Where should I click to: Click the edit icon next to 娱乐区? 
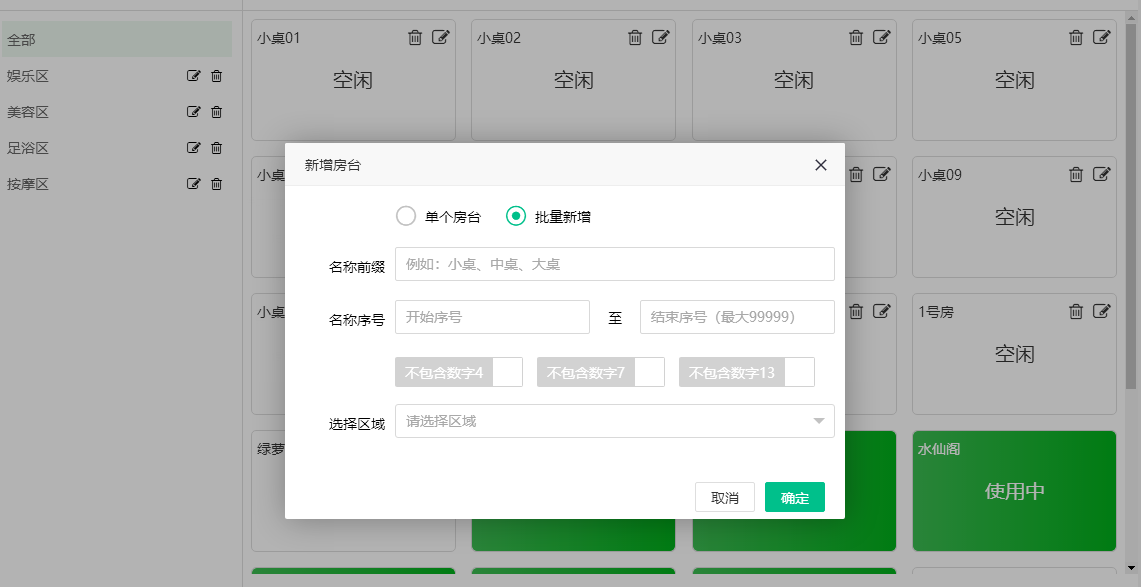pyautogui.click(x=193, y=75)
